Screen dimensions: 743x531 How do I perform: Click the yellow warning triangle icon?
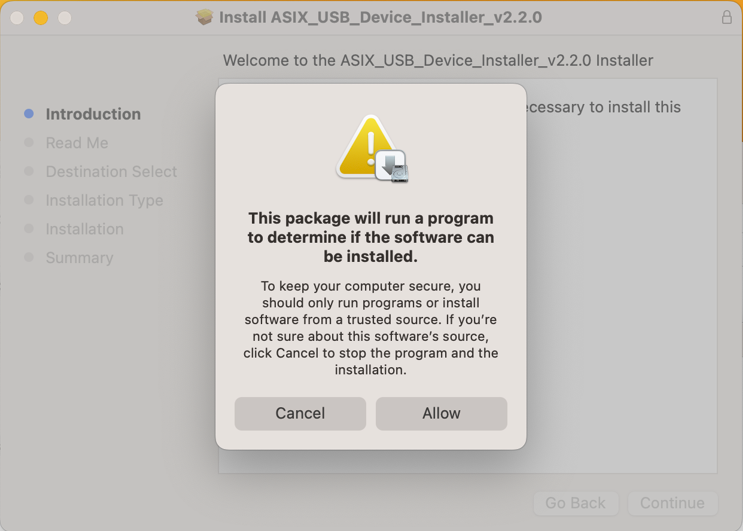[x=365, y=146]
